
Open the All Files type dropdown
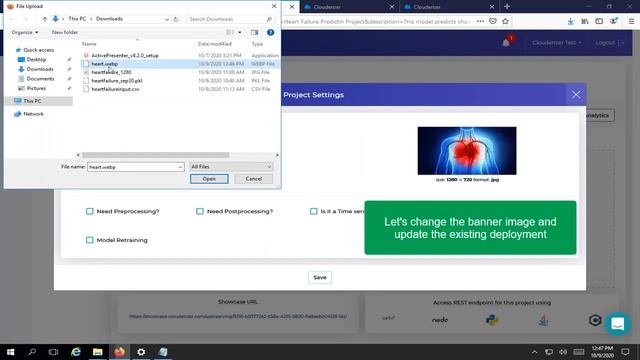(231, 167)
